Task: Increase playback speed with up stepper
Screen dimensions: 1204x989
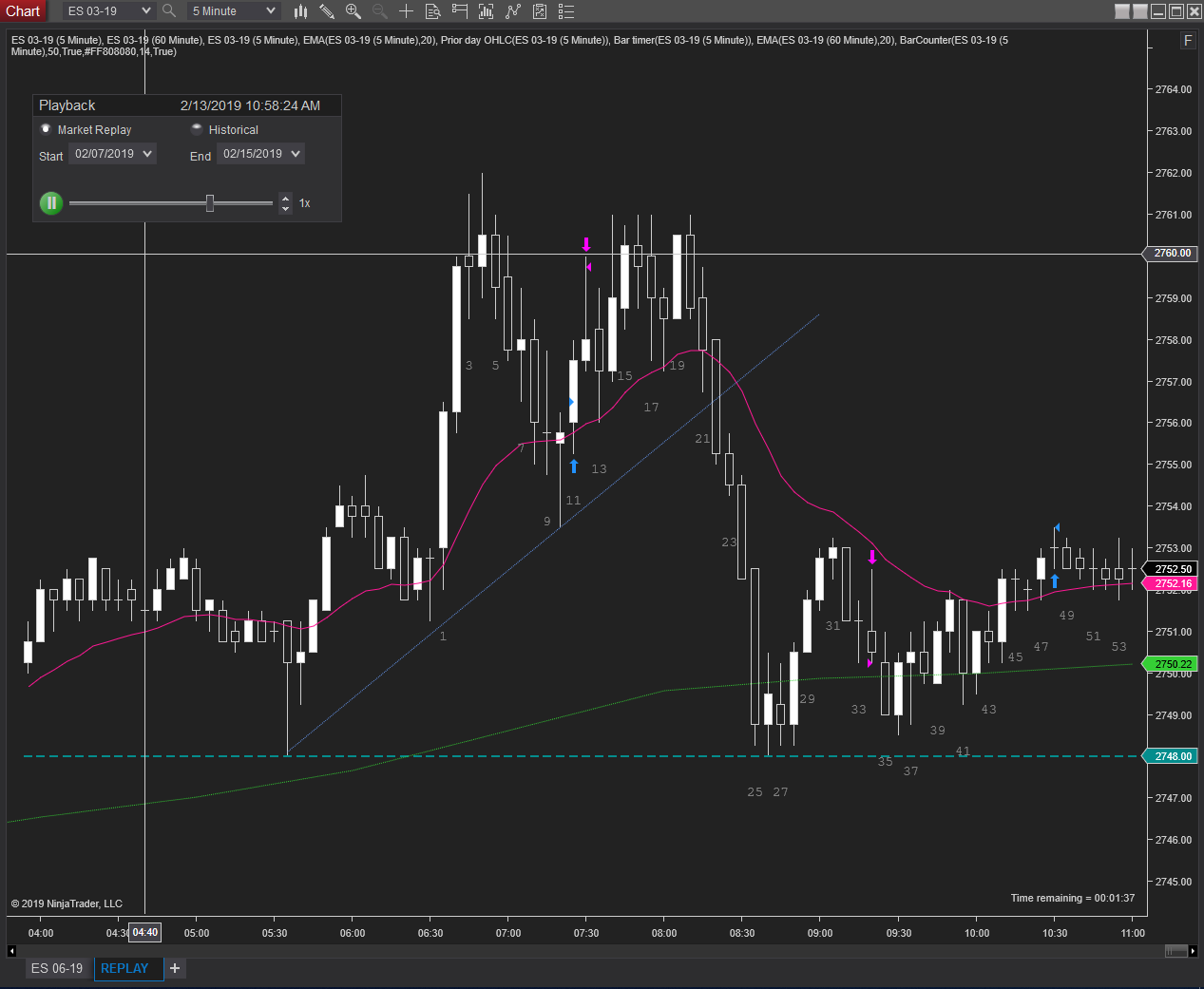Action: pos(285,198)
